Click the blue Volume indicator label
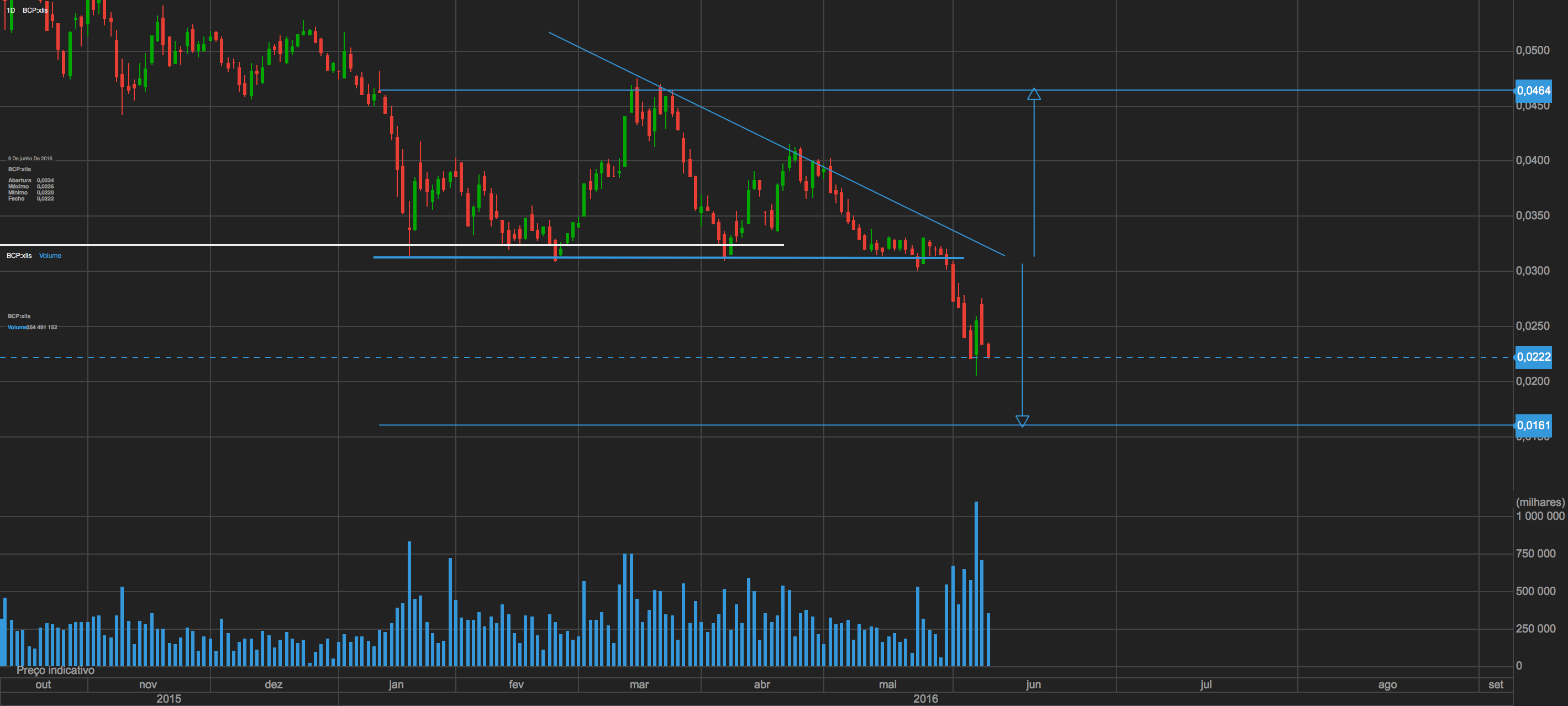The height and width of the screenshot is (706, 1568). point(50,256)
